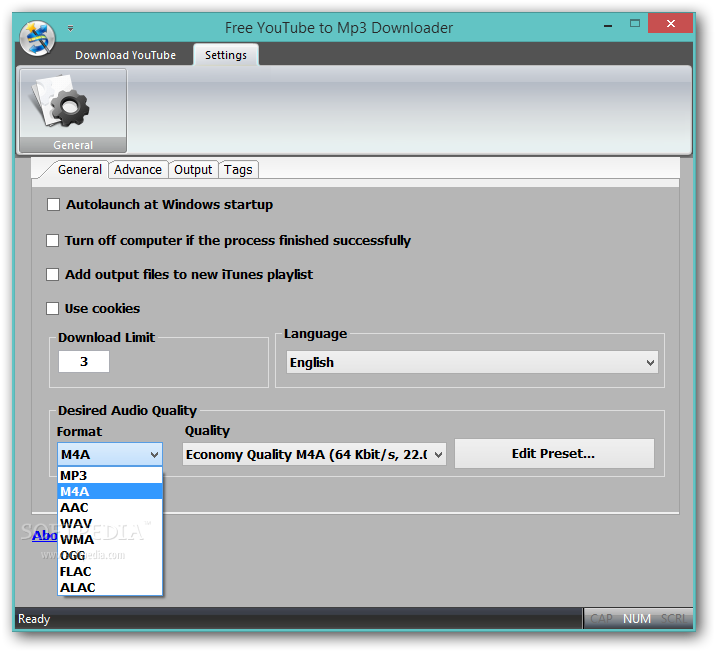Open the Quality preset dropdown
The width and height of the screenshot is (716, 652).
[314, 455]
